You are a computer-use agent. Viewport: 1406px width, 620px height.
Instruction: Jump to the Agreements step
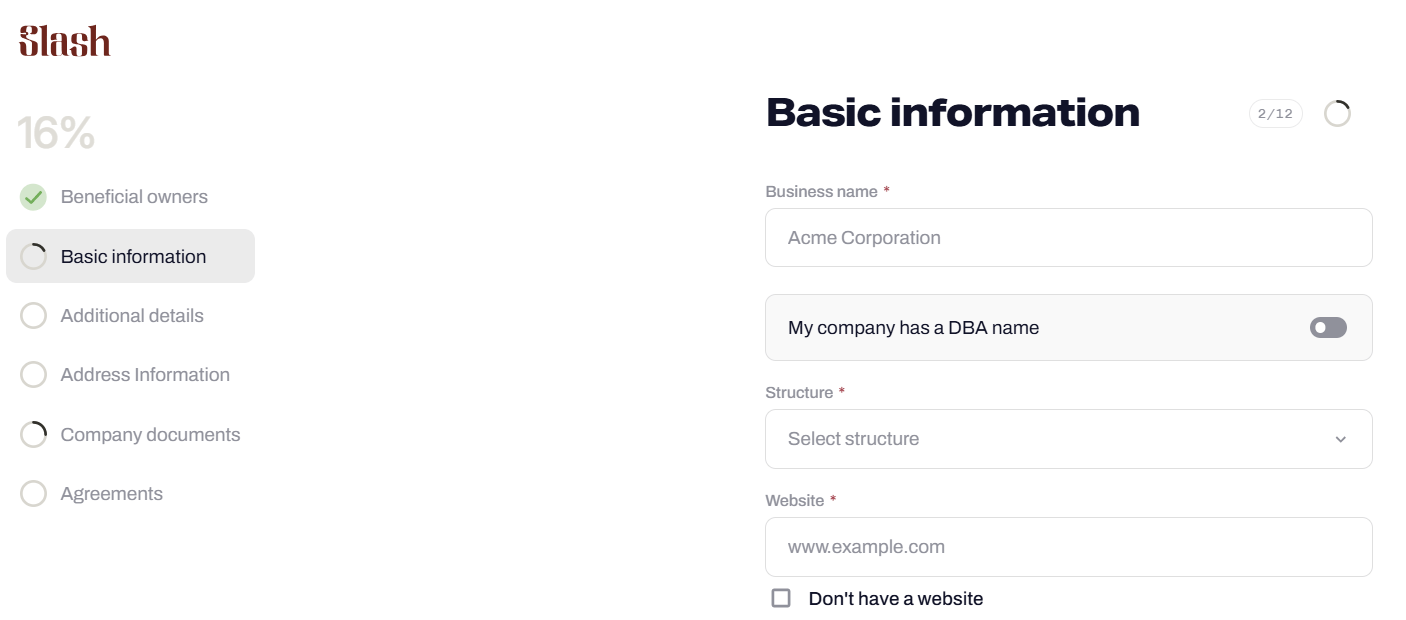[x=112, y=494]
